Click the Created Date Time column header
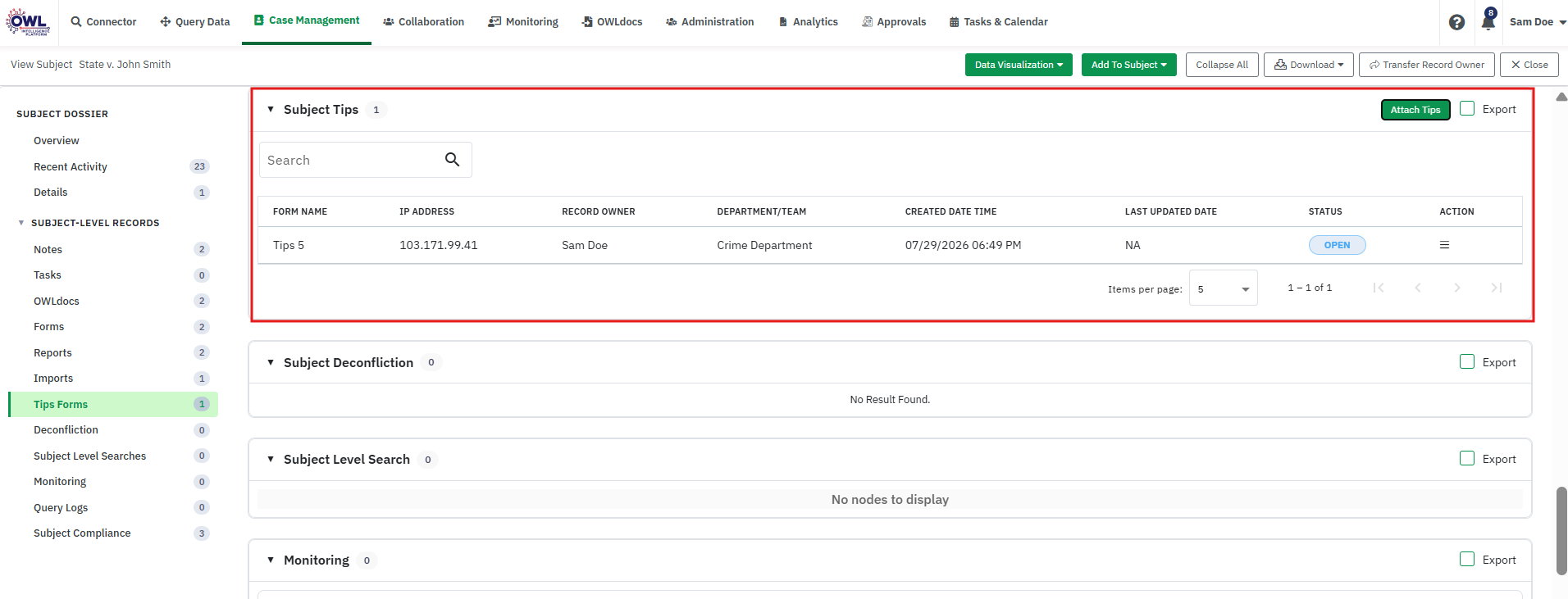The width and height of the screenshot is (1568, 599). (951, 211)
